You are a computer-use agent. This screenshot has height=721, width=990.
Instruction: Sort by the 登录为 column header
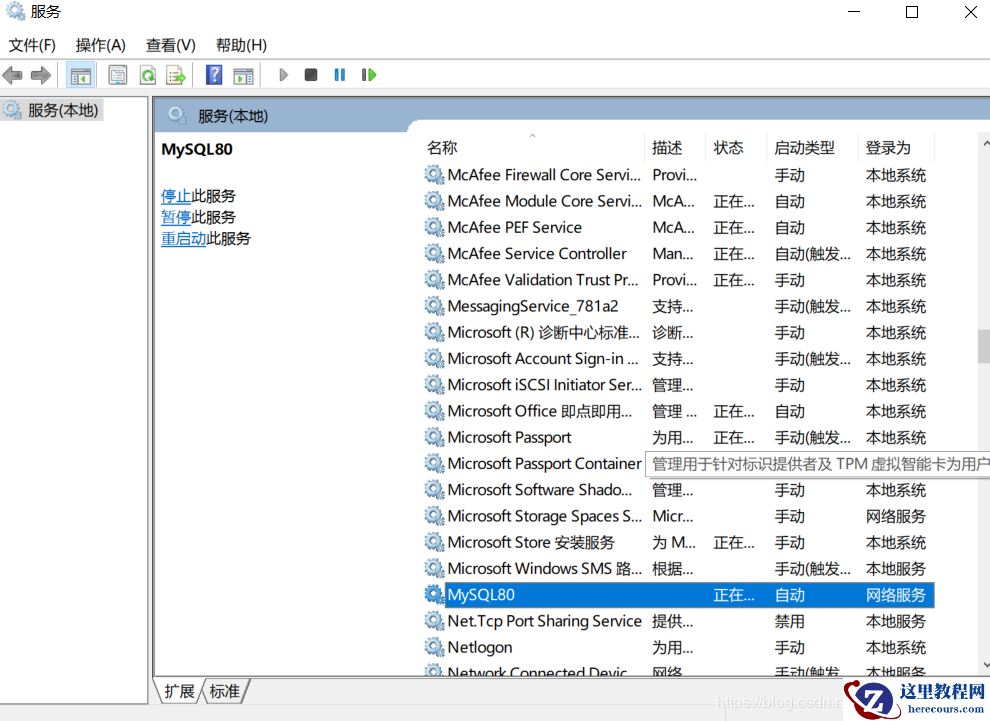[895, 148]
